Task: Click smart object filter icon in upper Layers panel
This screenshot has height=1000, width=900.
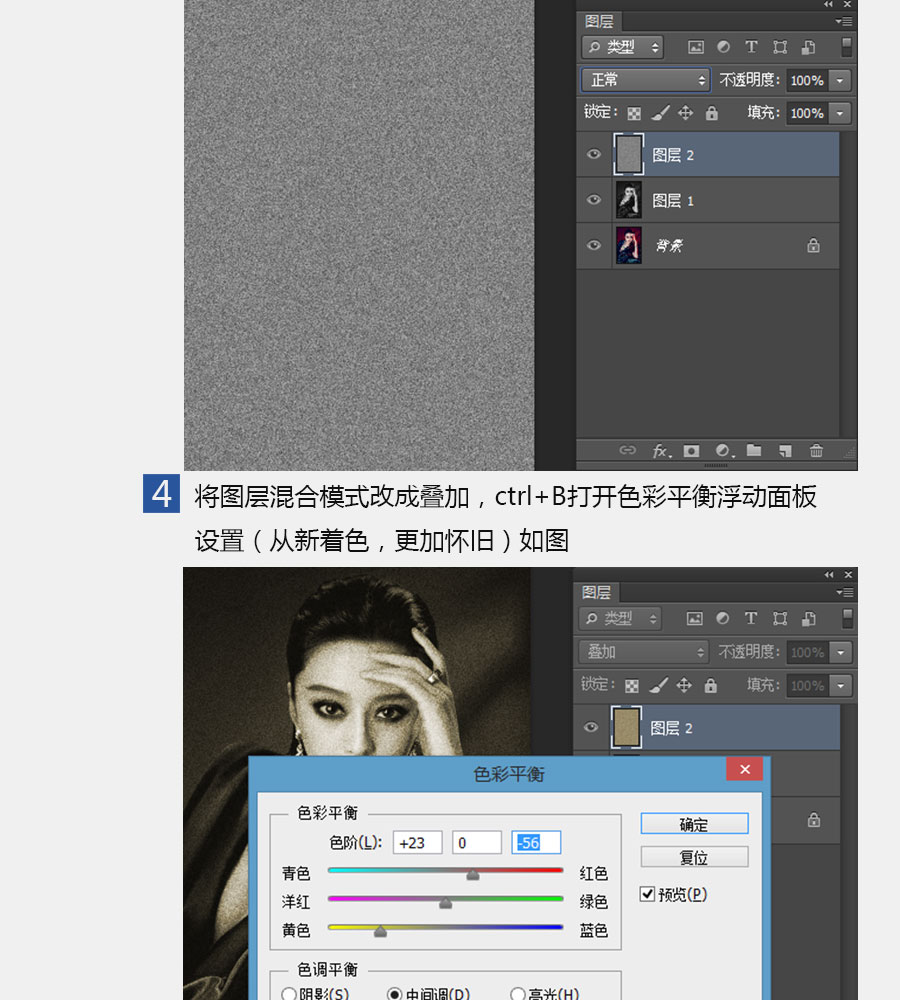Action: click(808, 47)
